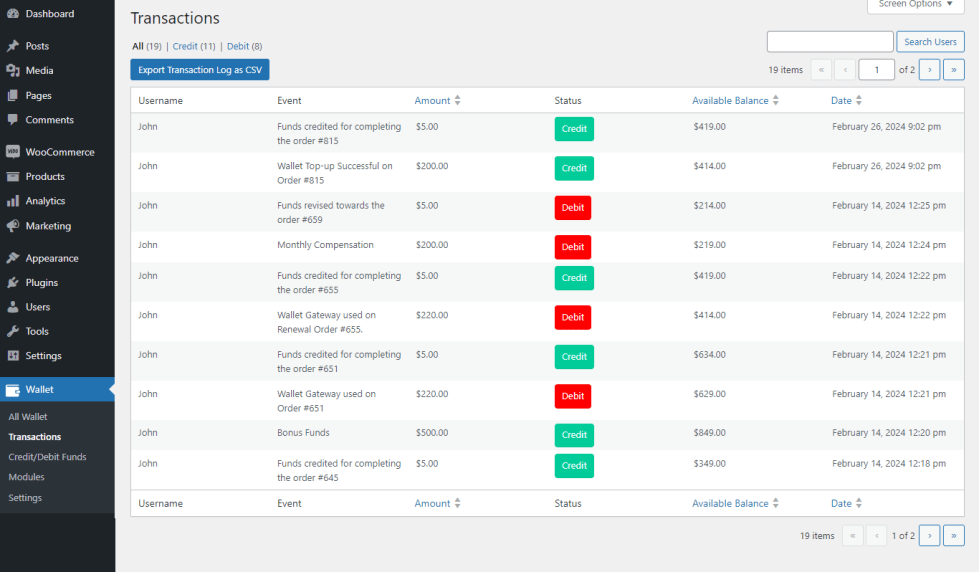Click the Appearance paintbrush icon

[13, 258]
